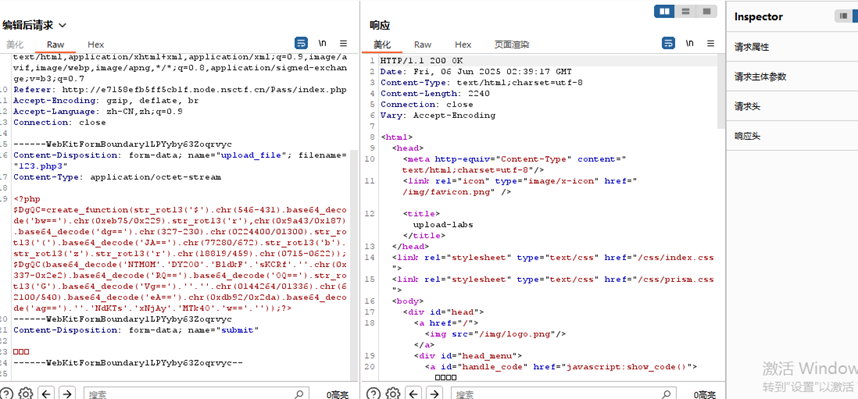The width and height of the screenshot is (858, 399).
Task: Select top-bottom split layout icon
Action: click(x=685, y=11)
